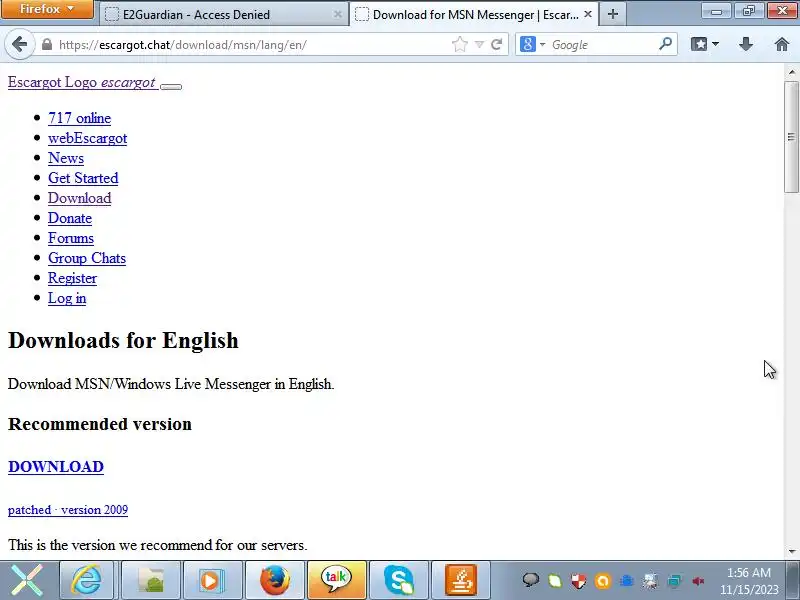The image size is (800, 600).
Task: Switch to E2Guardian Access Denied tab
Action: (222, 15)
